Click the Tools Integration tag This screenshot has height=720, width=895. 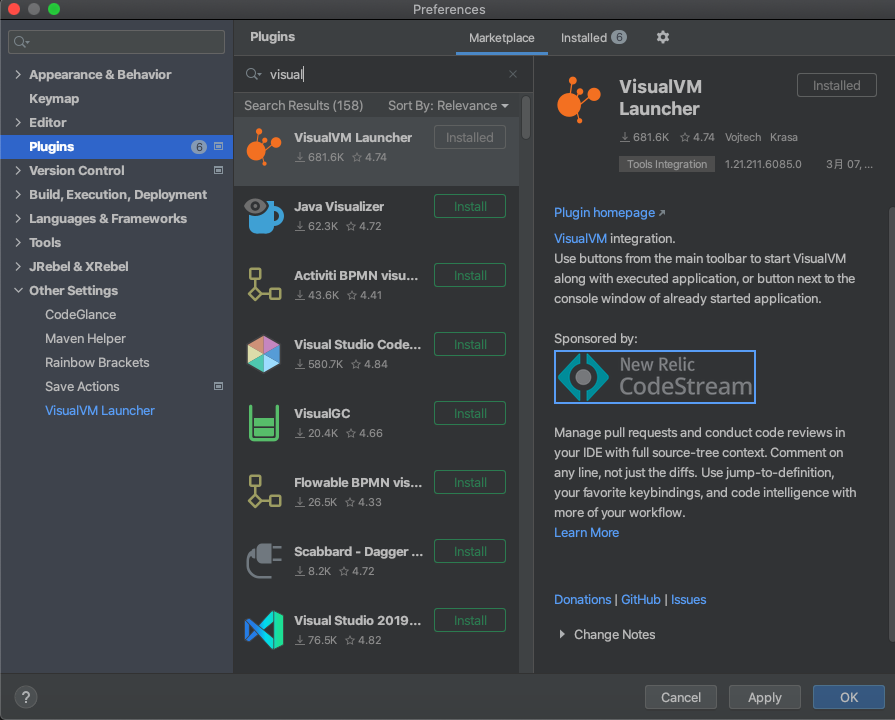point(667,164)
